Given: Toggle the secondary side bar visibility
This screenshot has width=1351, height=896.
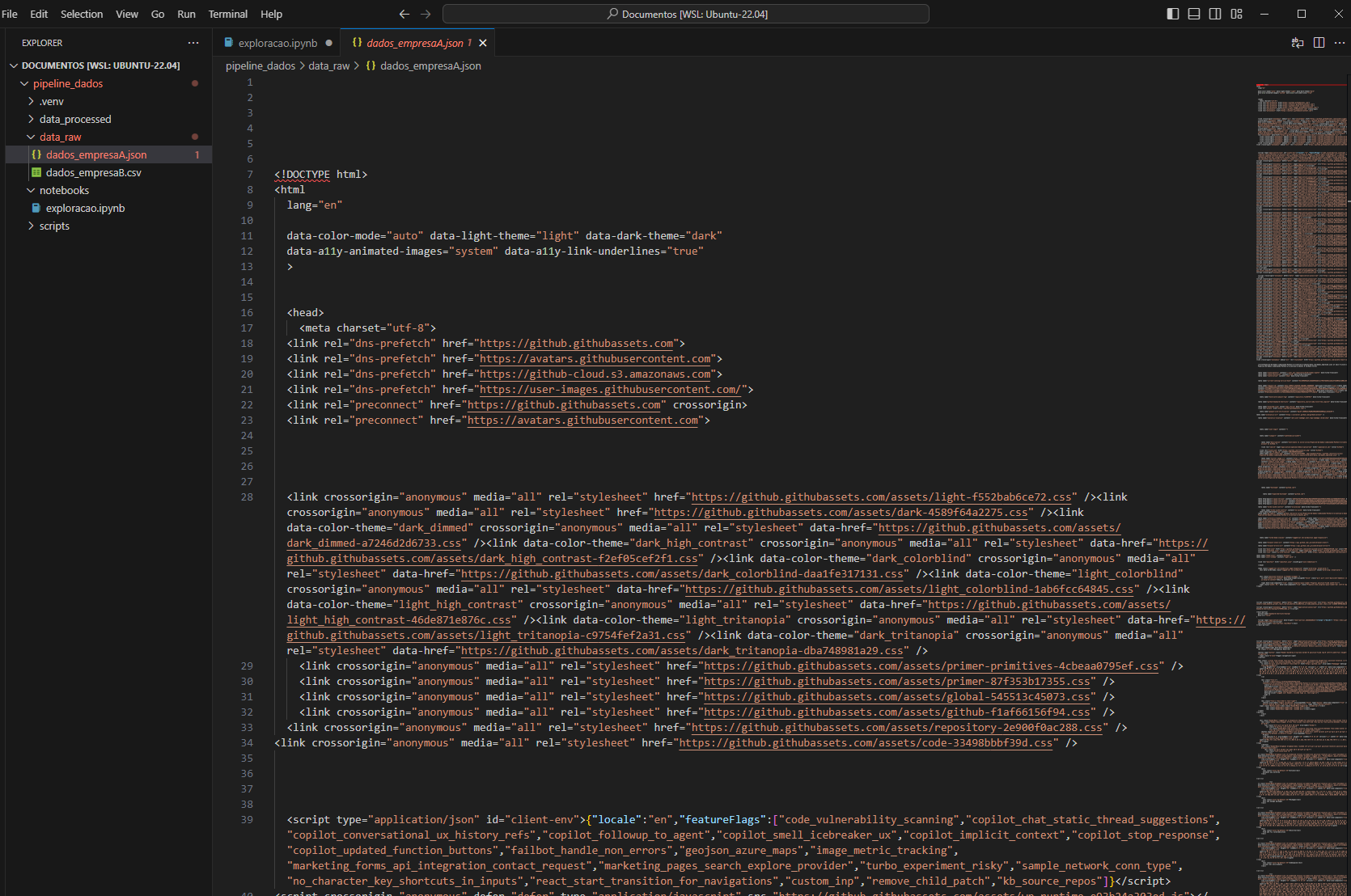Looking at the screenshot, I should pyautogui.click(x=1215, y=14).
